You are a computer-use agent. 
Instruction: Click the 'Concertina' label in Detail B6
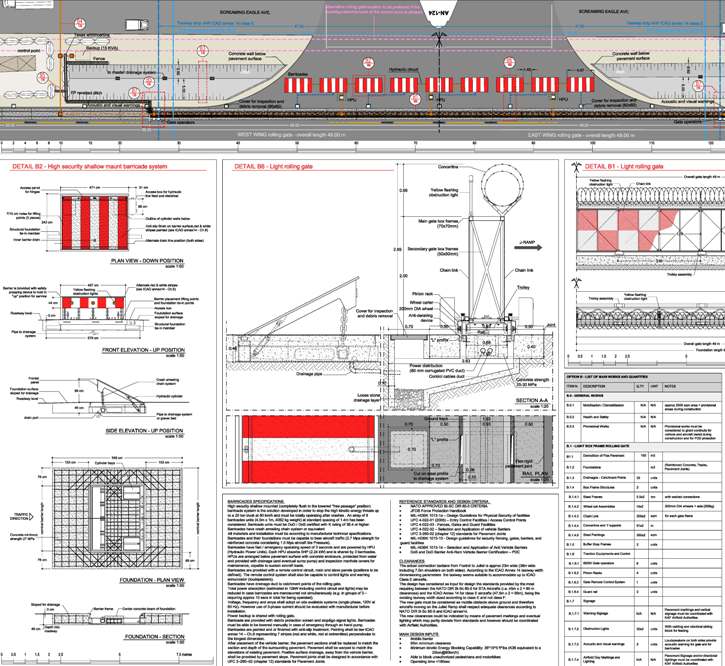tap(448, 167)
